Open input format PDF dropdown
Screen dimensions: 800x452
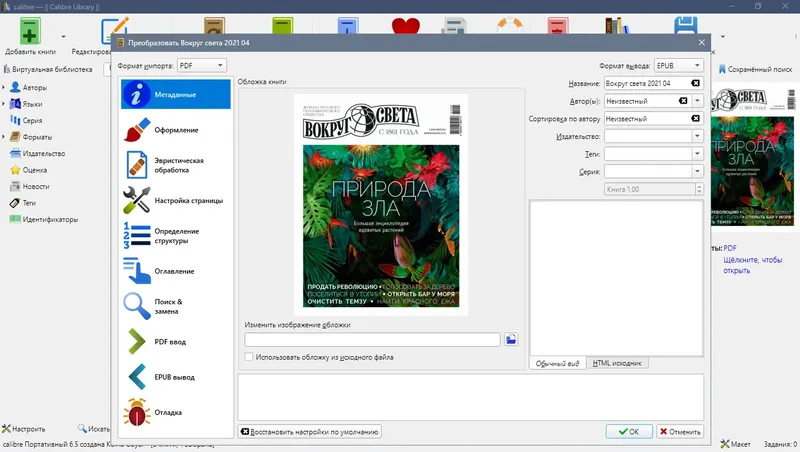tap(202, 65)
